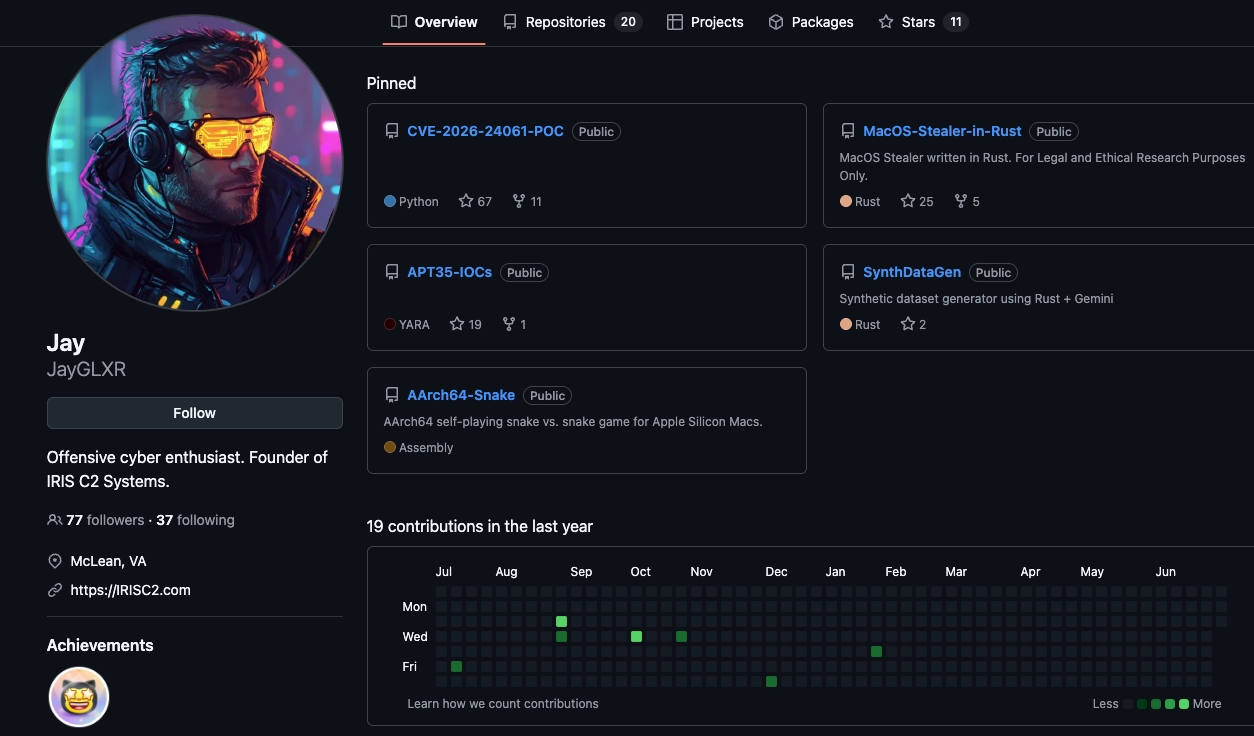Open Learn how we count contributions
1254x736 pixels.
pyautogui.click(x=503, y=704)
